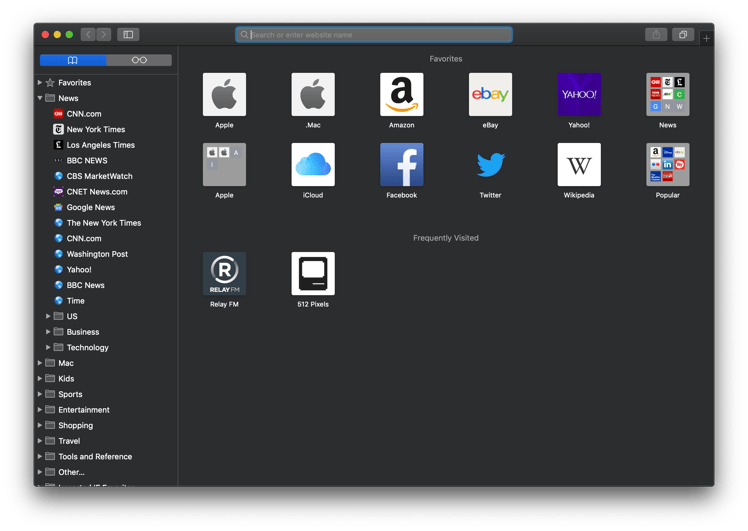This screenshot has height=531, width=748.
Task: Show all tabs overview button
Action: (x=683, y=34)
